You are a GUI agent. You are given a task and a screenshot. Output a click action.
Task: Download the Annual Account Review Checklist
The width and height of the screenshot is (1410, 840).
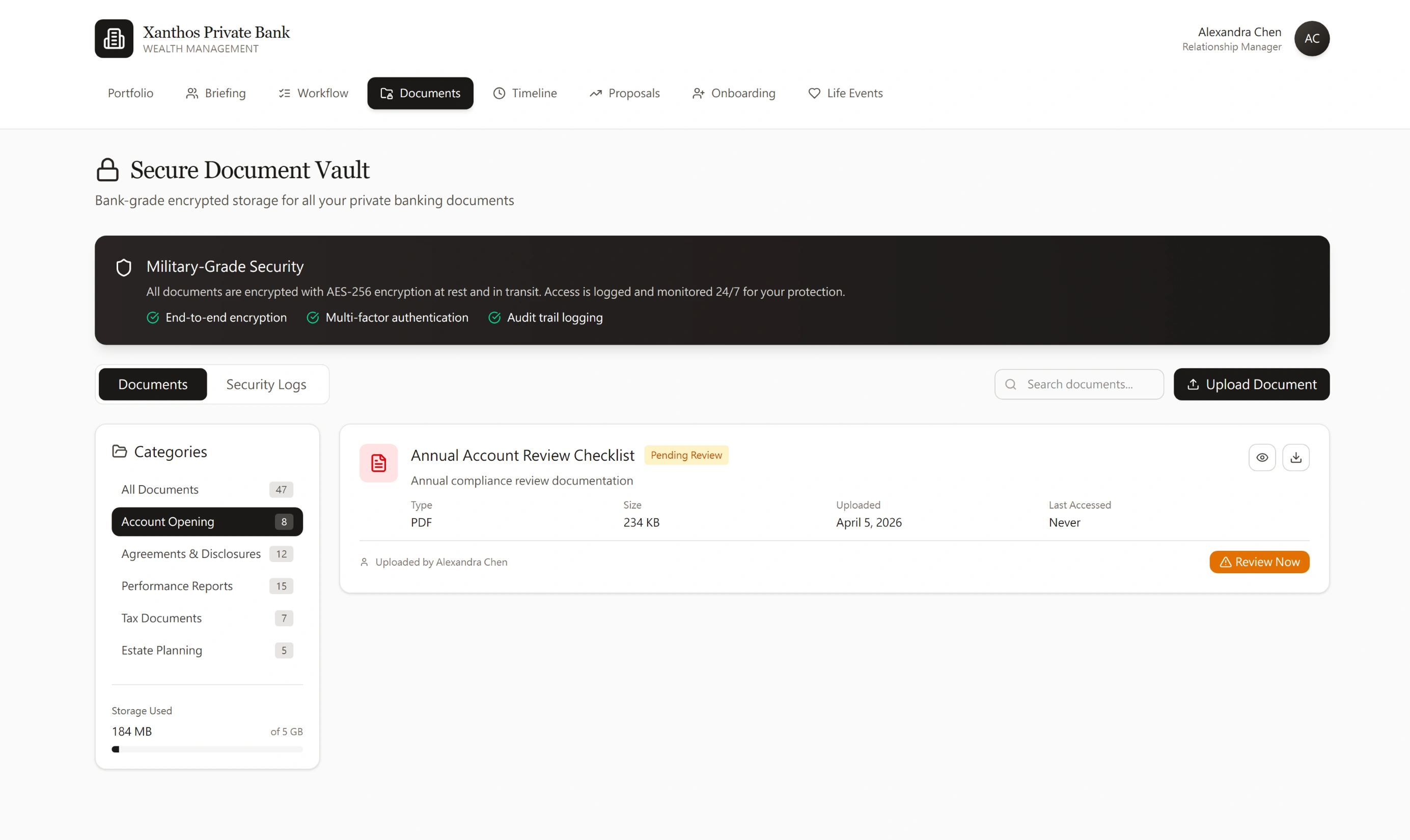click(1295, 457)
